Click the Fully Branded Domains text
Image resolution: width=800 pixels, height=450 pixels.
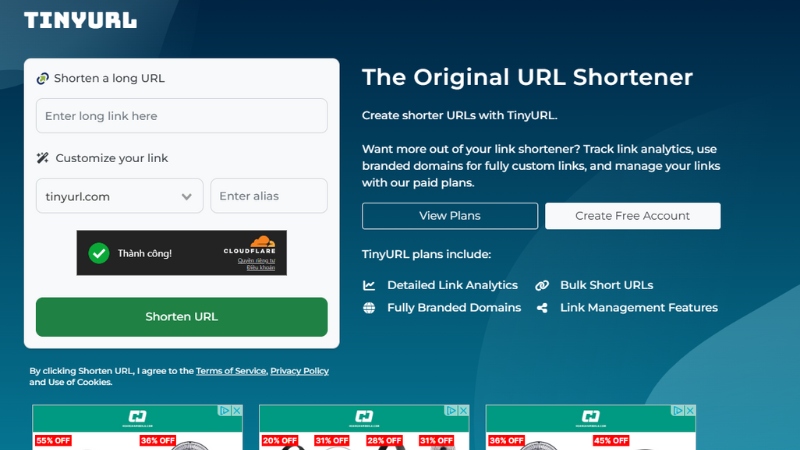click(x=454, y=308)
